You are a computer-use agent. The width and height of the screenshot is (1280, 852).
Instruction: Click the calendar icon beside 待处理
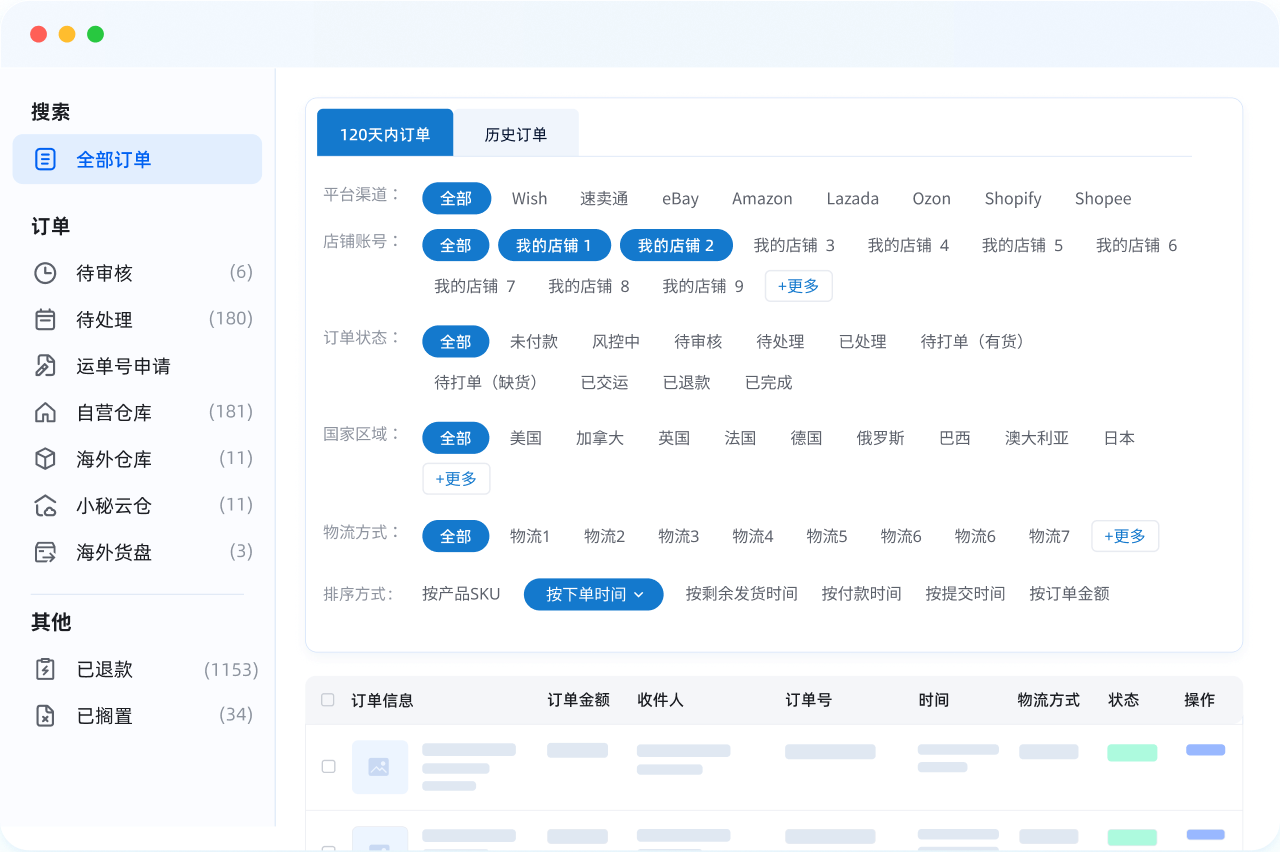tap(45, 320)
